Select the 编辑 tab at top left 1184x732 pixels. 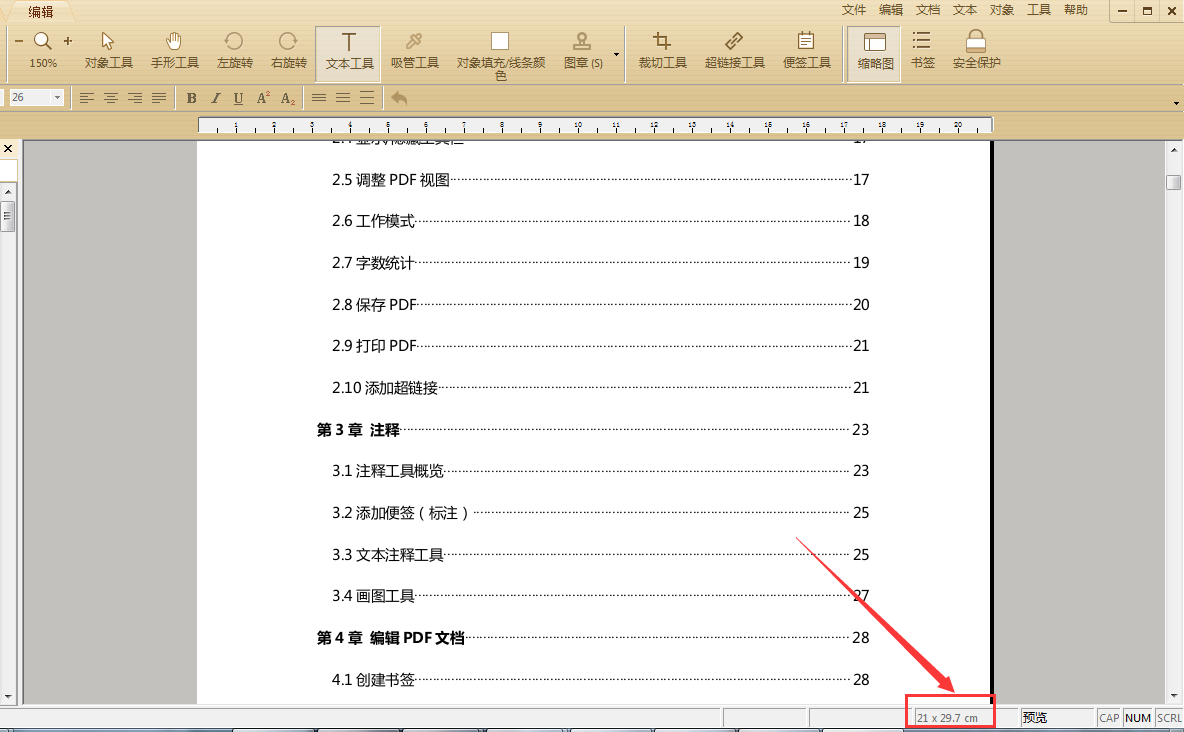[x=41, y=11]
